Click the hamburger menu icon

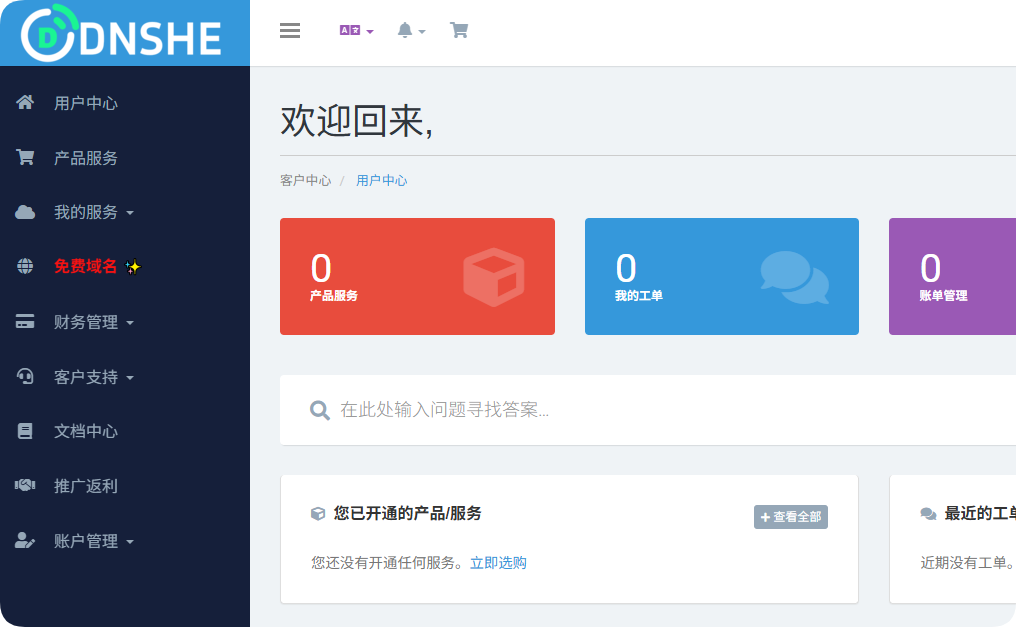290,30
